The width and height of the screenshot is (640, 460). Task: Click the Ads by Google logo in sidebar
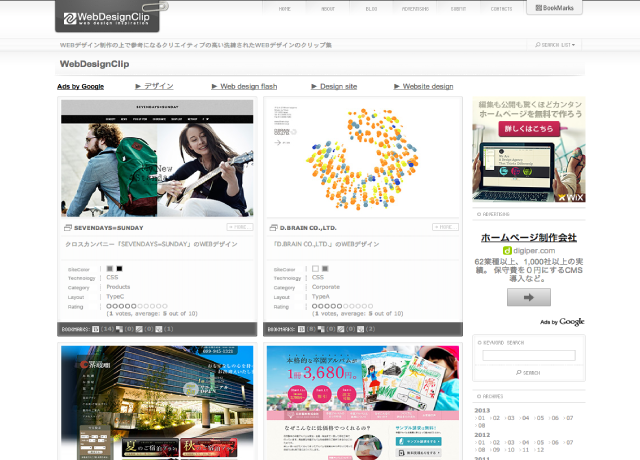pyautogui.click(x=562, y=322)
